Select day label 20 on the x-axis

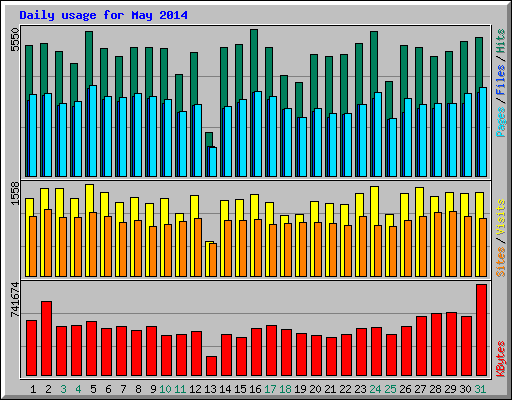click(x=315, y=389)
